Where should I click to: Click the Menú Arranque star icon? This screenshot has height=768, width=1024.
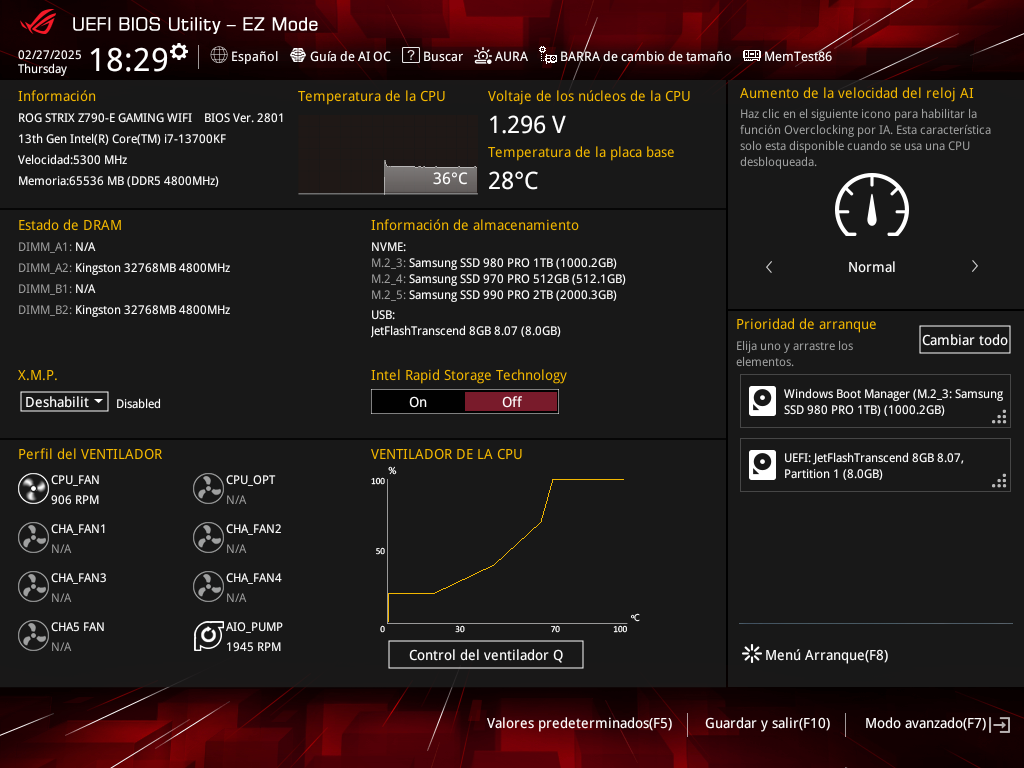[x=752, y=654]
